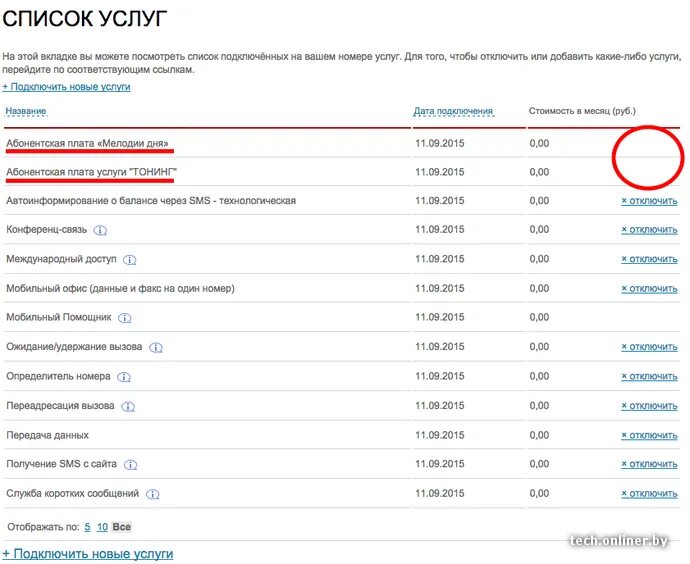
Task: Click отключить for Получение SMS с сайта
Action: (x=649, y=464)
